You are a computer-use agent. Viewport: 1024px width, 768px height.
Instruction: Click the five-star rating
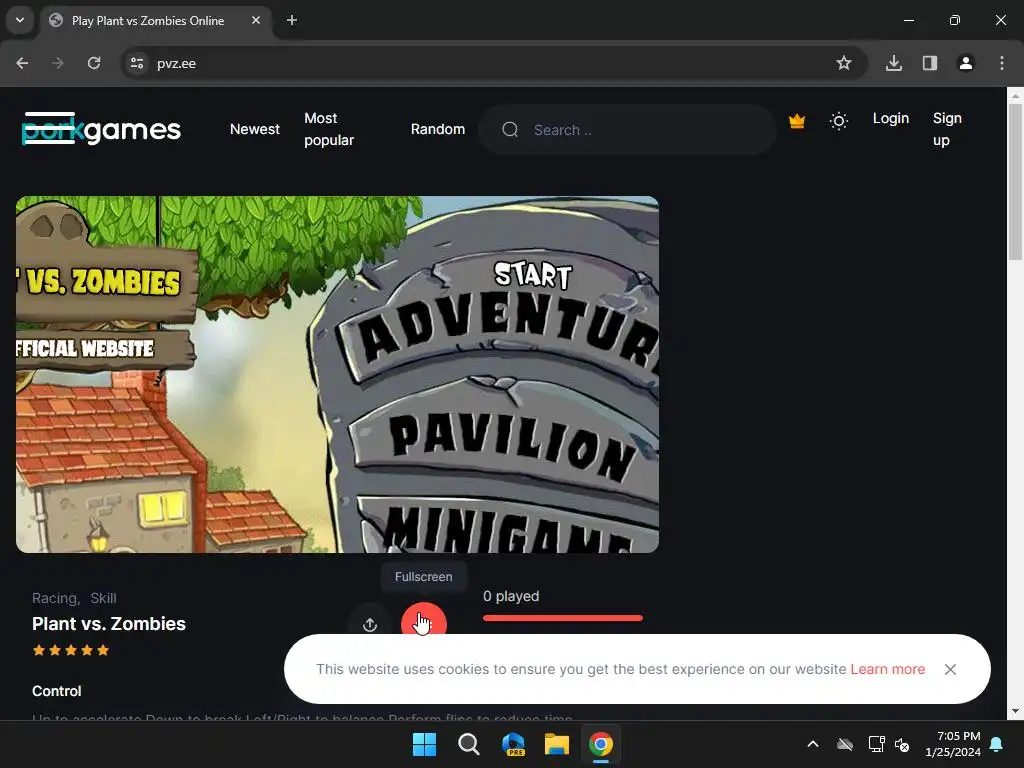pos(71,650)
